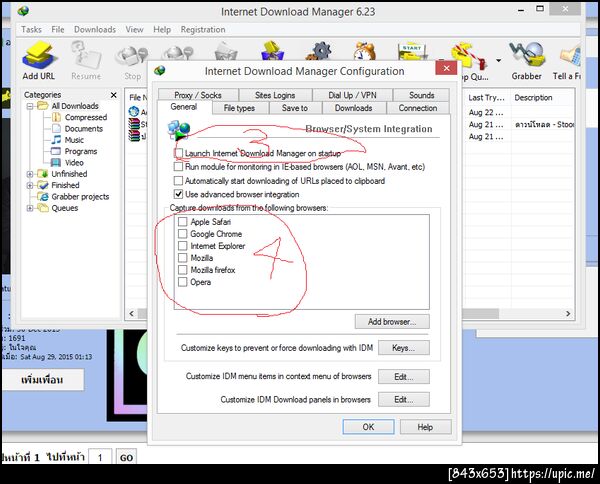Image resolution: width=600 pixels, height=484 pixels.
Task: Check the Mozilla firefox browser box
Action: (183, 270)
